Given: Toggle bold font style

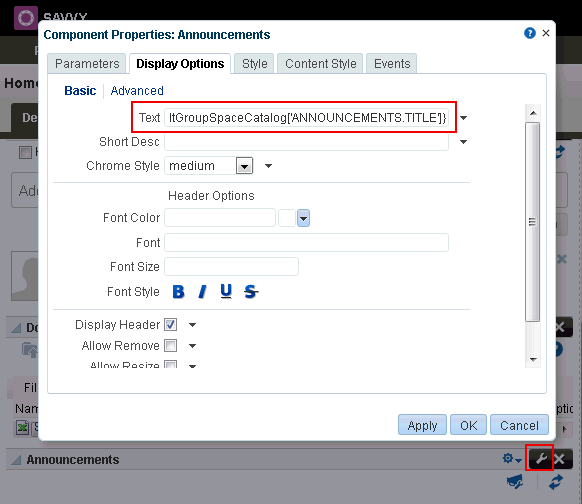Looking at the screenshot, I should [179, 292].
